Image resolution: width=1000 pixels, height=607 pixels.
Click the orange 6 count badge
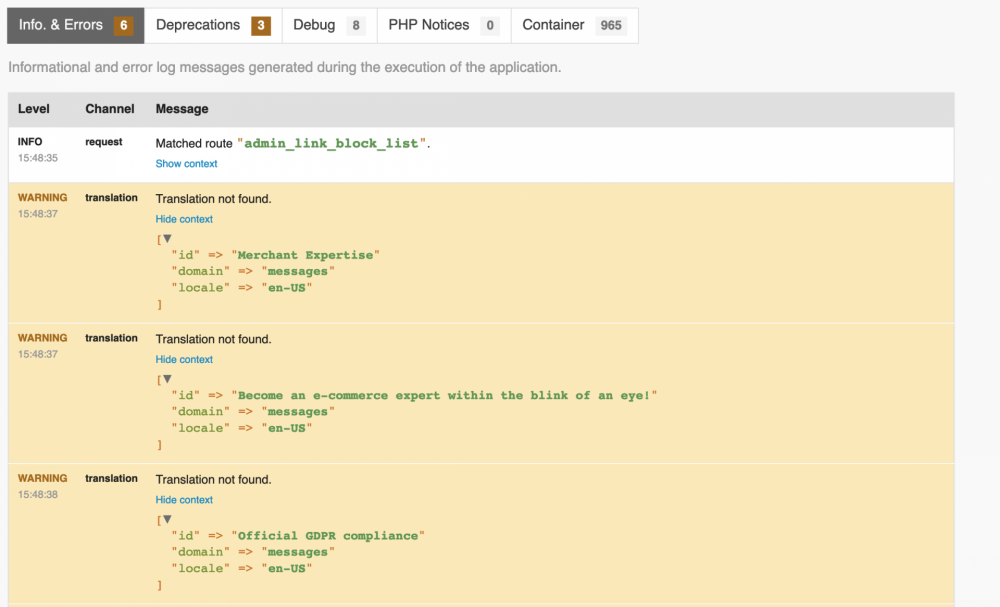[123, 26]
